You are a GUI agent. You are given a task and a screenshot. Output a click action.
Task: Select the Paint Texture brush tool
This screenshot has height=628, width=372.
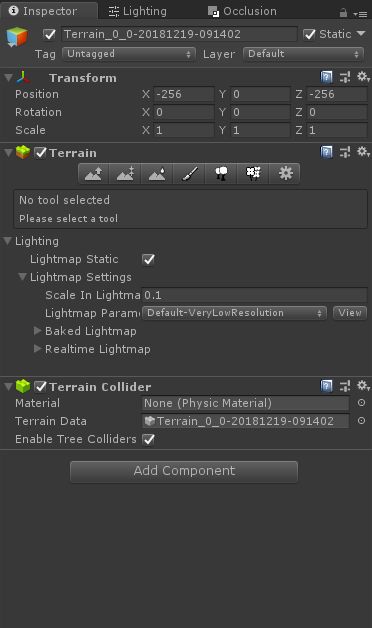tap(189, 173)
